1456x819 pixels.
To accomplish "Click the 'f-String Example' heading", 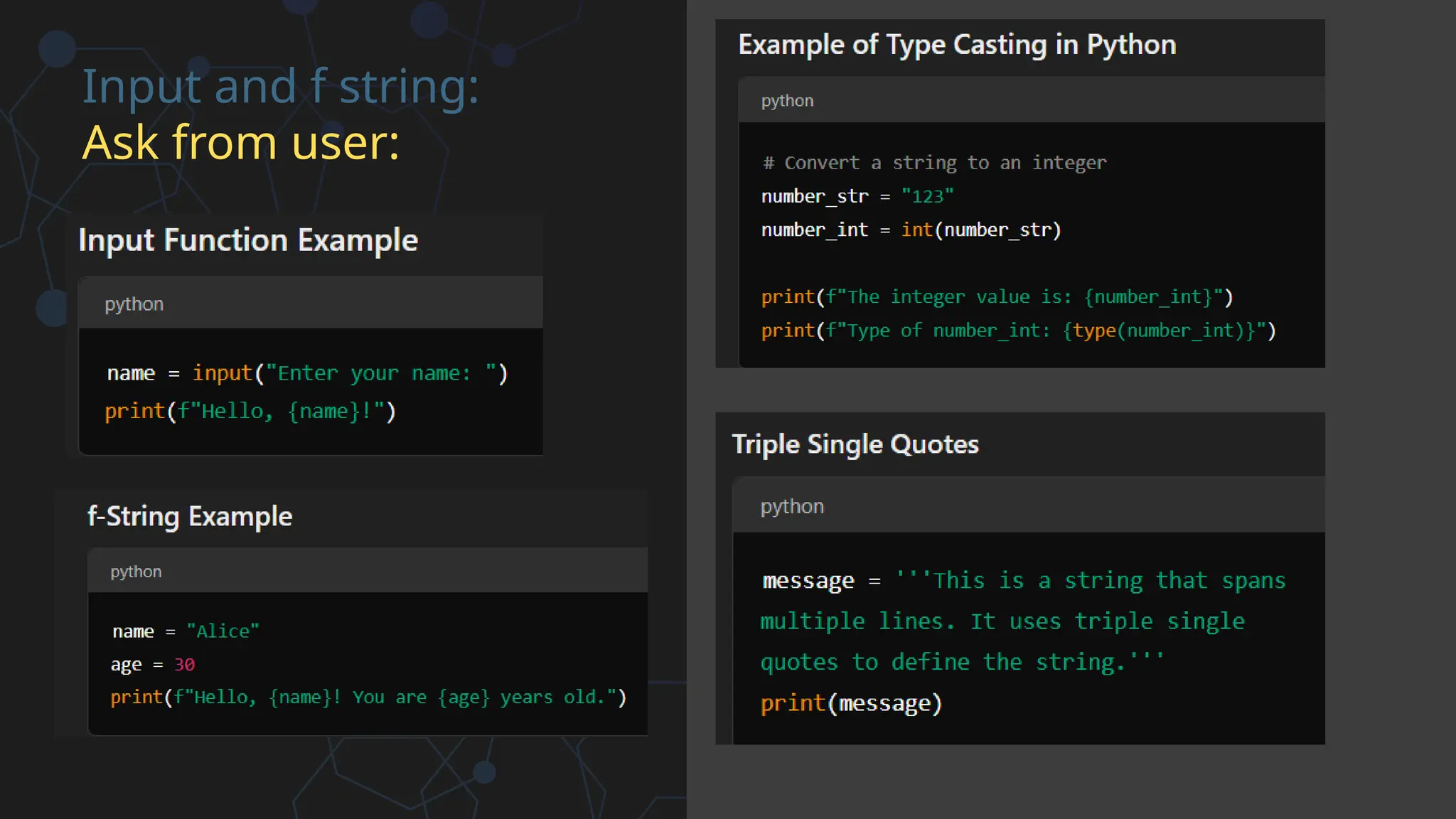I will (x=189, y=517).
